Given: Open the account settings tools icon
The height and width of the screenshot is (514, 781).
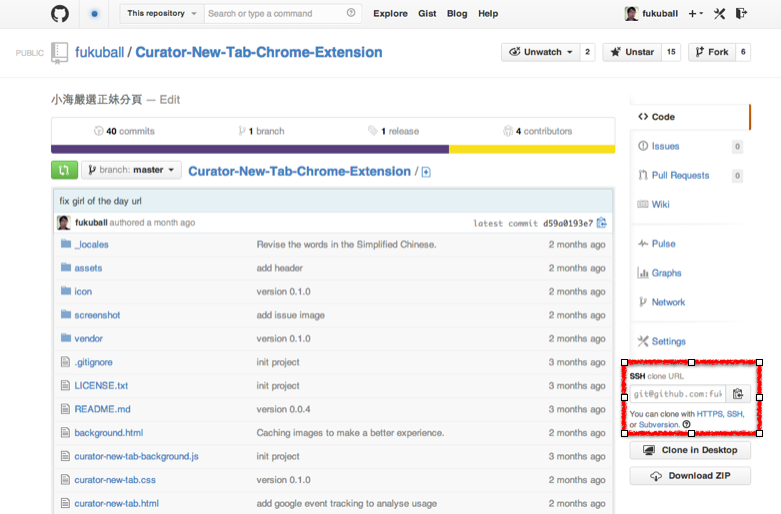Looking at the screenshot, I should pos(719,13).
